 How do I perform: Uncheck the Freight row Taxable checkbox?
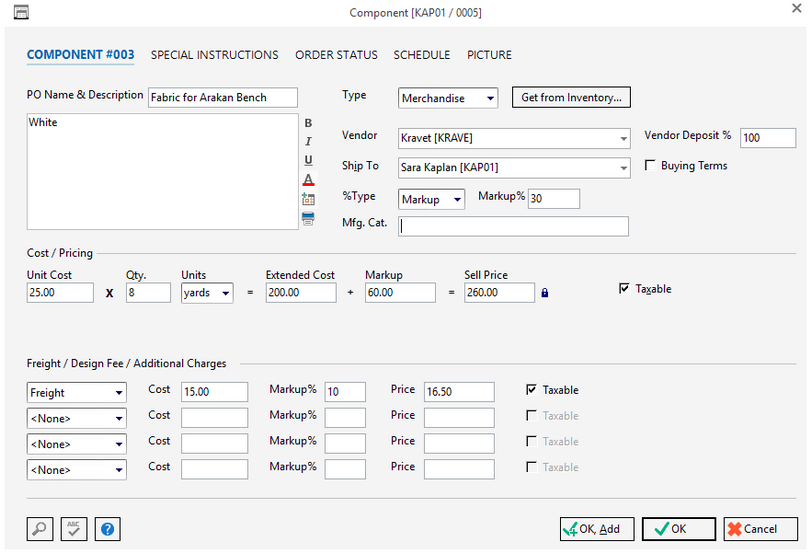point(531,389)
